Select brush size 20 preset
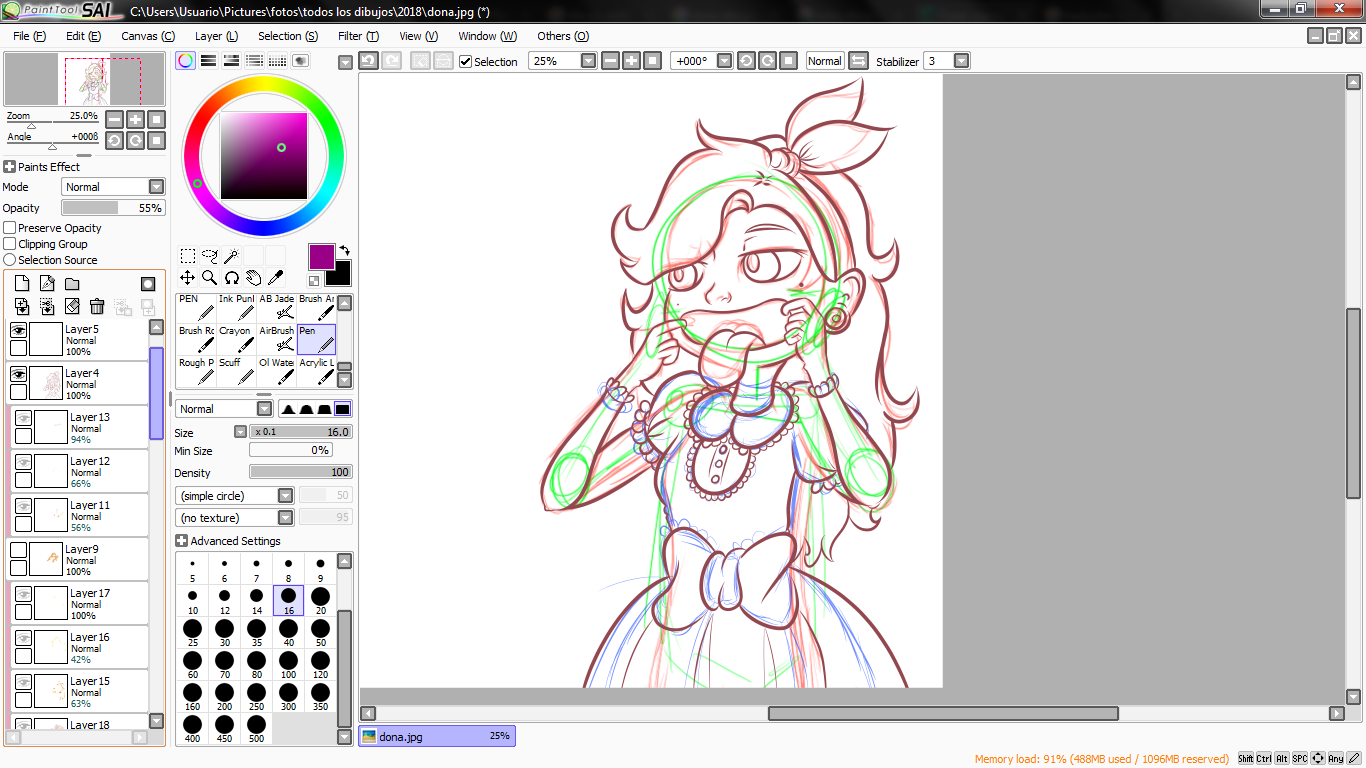This screenshot has height=768, width=1366. point(320,600)
